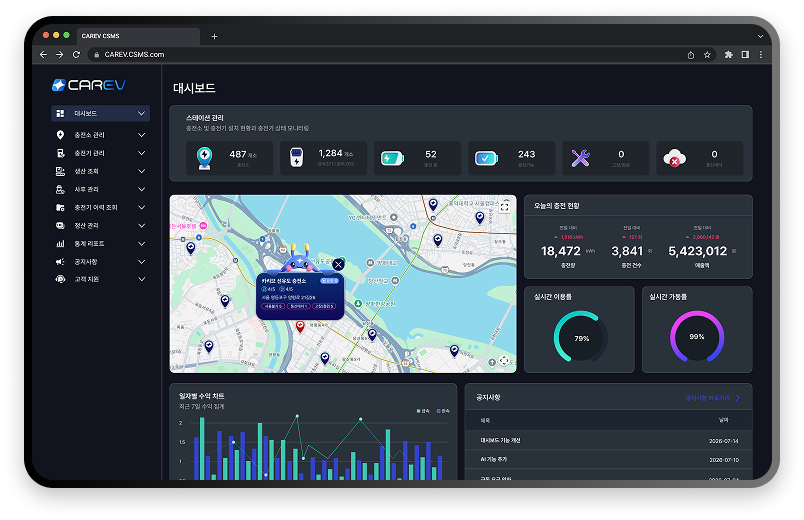This screenshot has height=520, width=804.
Task: Click the 487 stations card
Action: (229, 158)
